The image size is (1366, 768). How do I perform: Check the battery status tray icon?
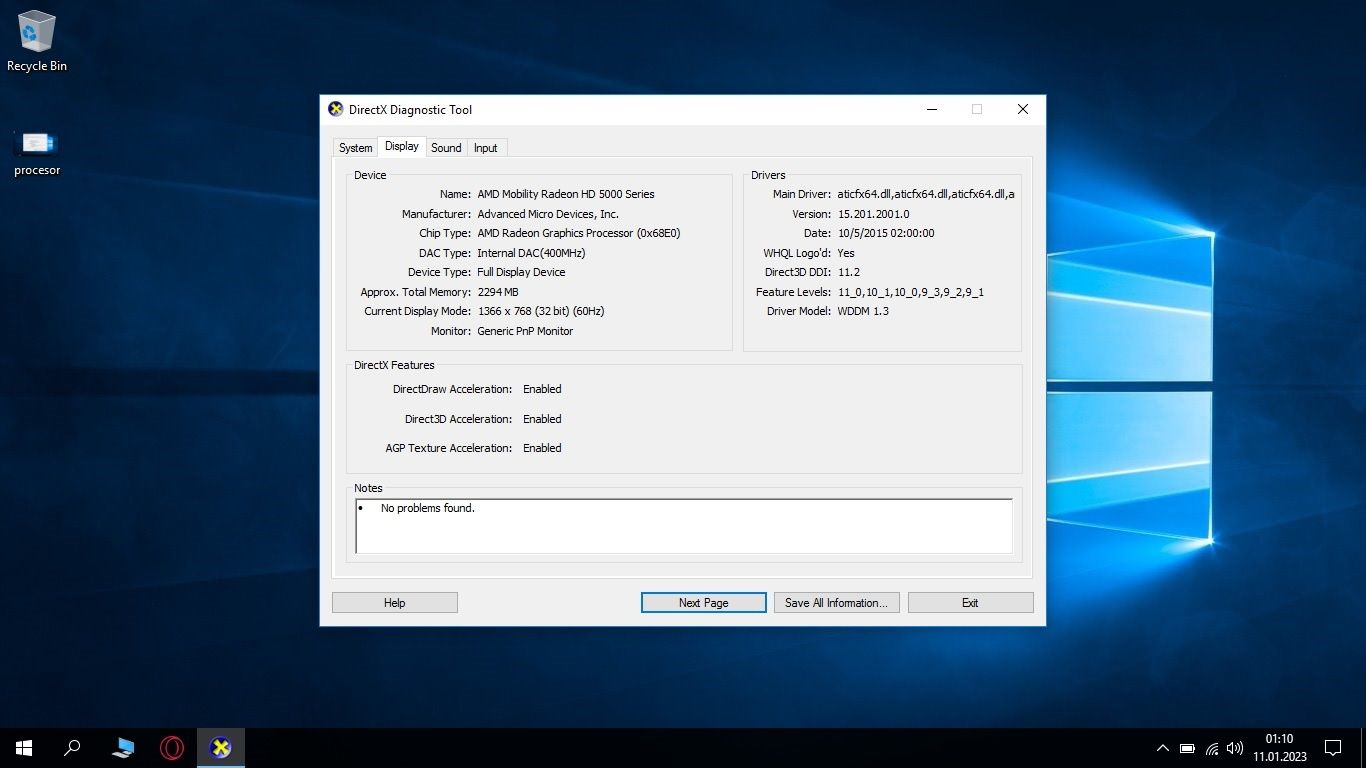1187,748
